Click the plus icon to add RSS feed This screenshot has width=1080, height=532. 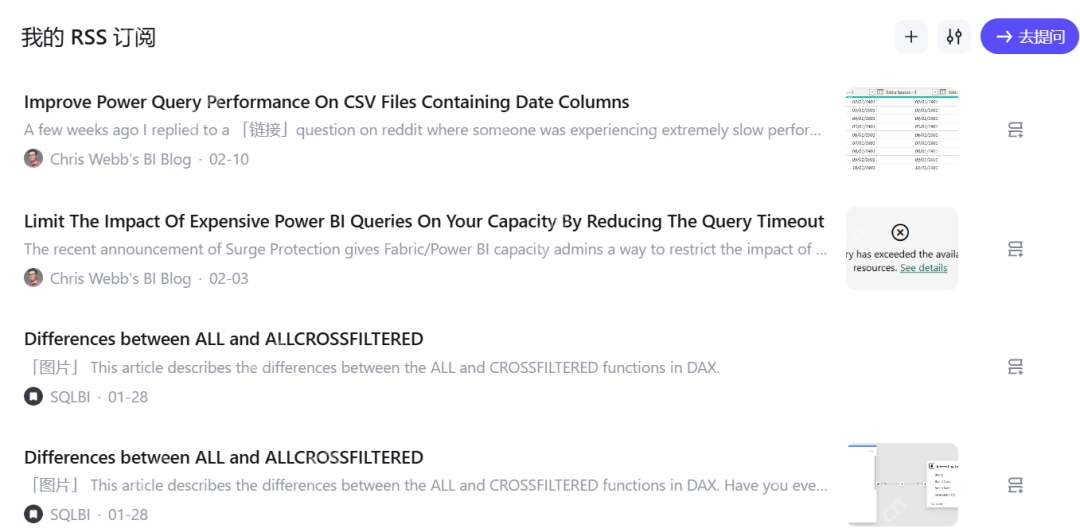(x=911, y=37)
